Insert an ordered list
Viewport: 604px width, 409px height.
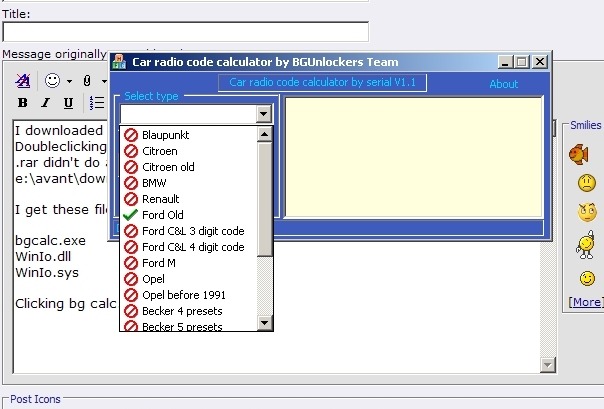pyautogui.click(x=97, y=103)
